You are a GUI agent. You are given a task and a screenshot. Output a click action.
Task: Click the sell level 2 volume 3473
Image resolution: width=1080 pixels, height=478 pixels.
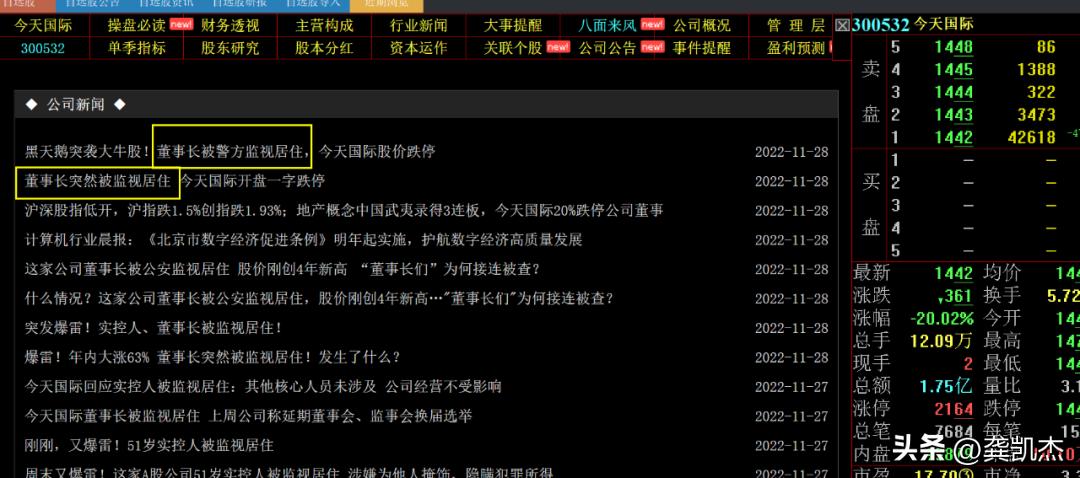pos(1036,114)
